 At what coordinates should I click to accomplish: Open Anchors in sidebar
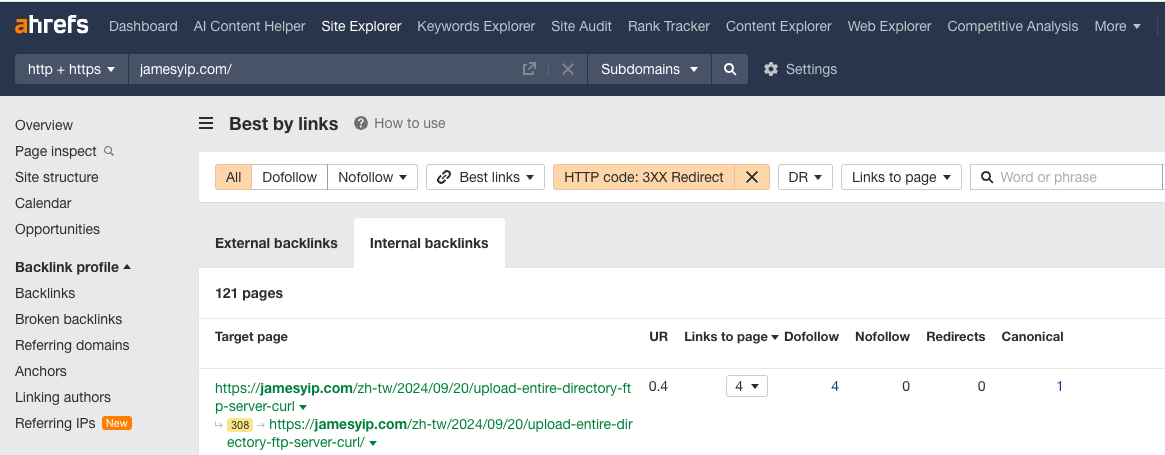click(x=41, y=371)
